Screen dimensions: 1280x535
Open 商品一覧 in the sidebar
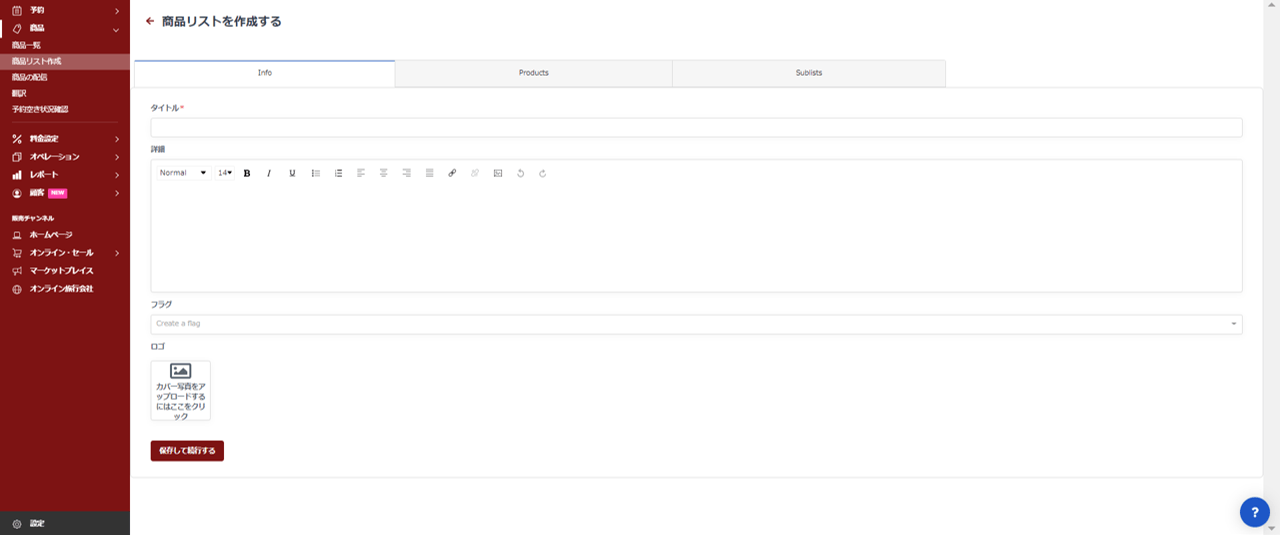point(27,45)
